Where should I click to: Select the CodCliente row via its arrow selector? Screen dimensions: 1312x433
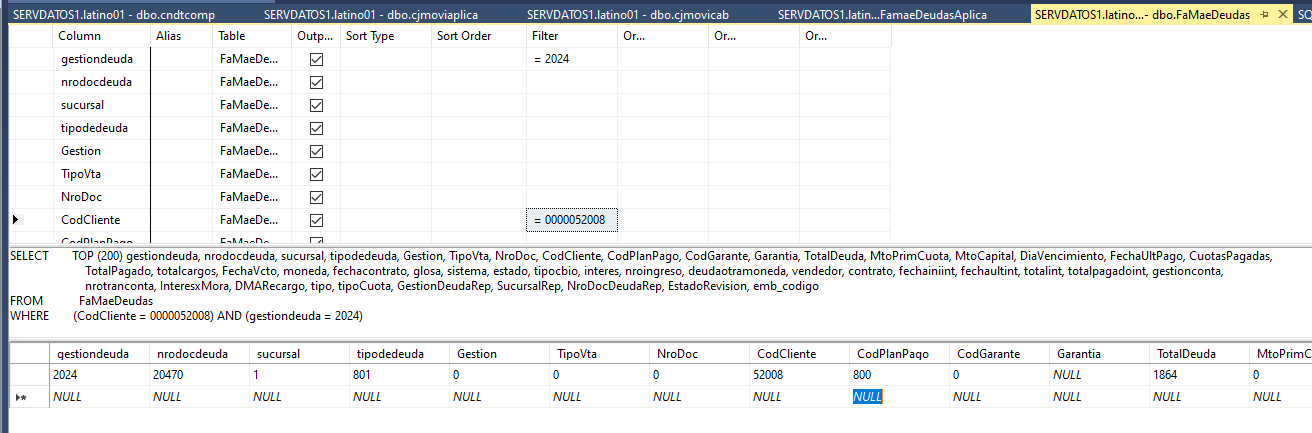pos(15,219)
